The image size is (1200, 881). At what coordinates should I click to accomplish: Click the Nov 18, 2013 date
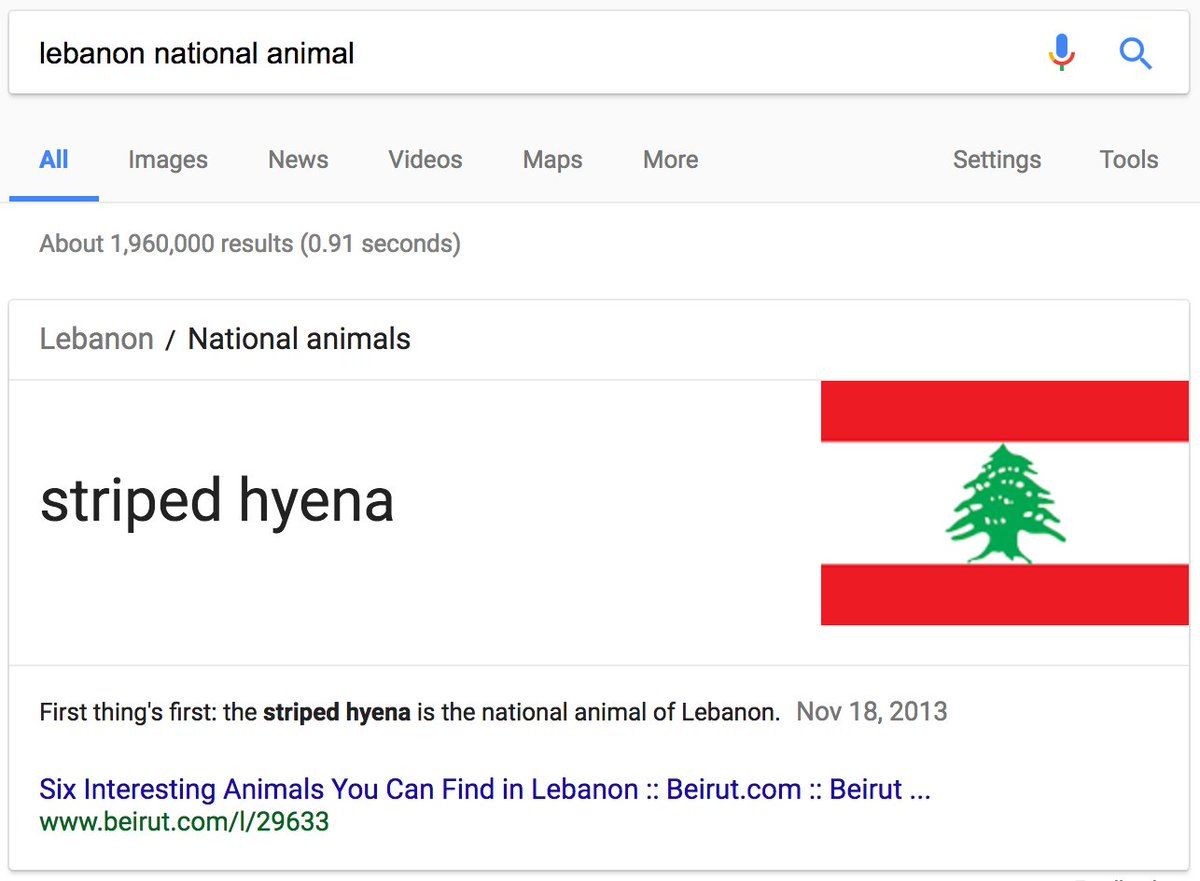(x=871, y=712)
